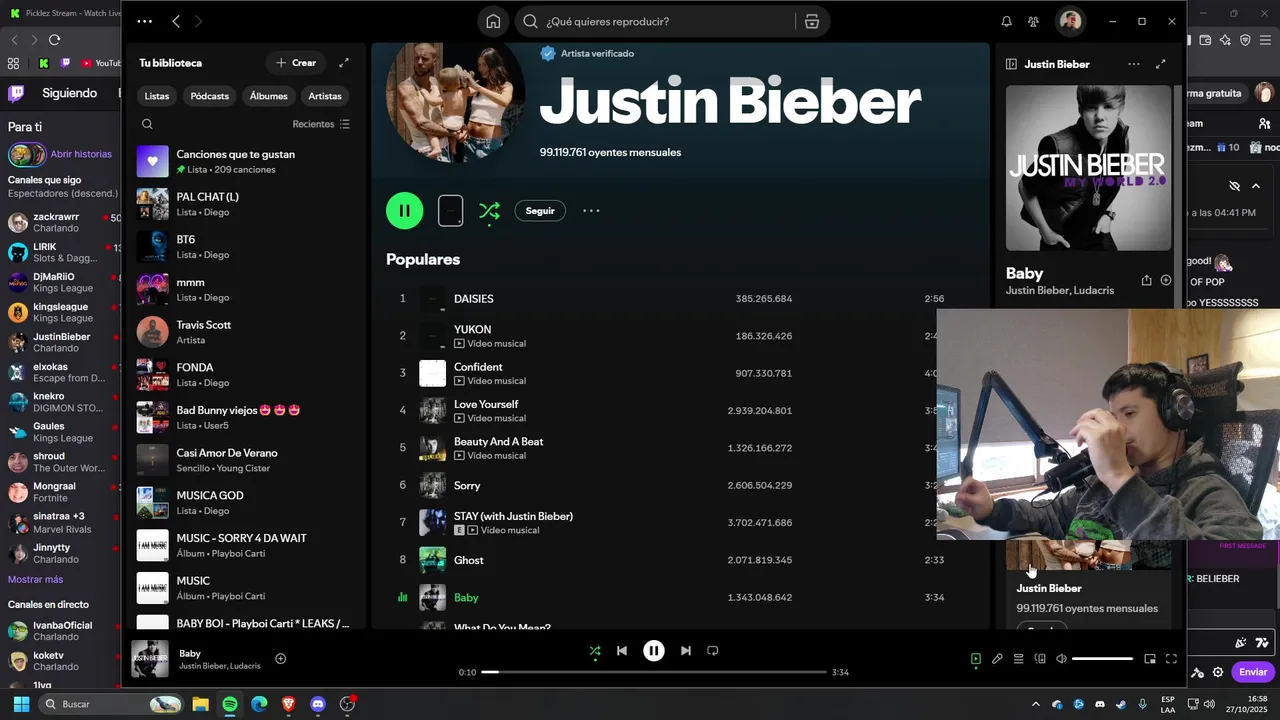Open Twitch chat settings gear

1217,672
